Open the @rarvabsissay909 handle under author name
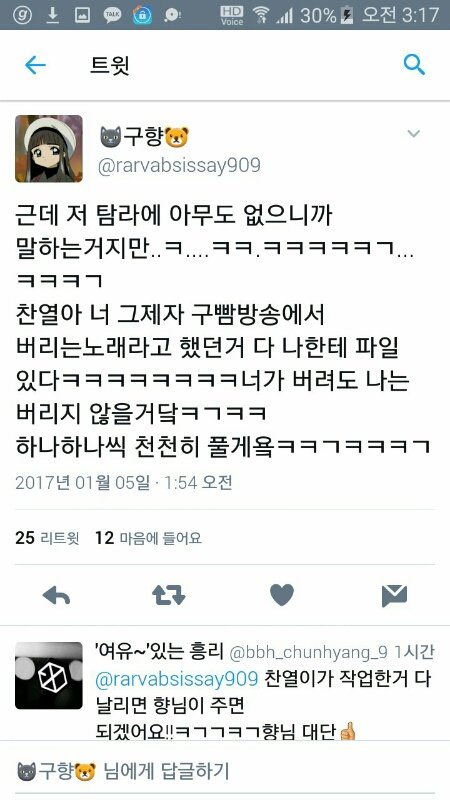450x800 pixels. pyautogui.click(x=179, y=166)
